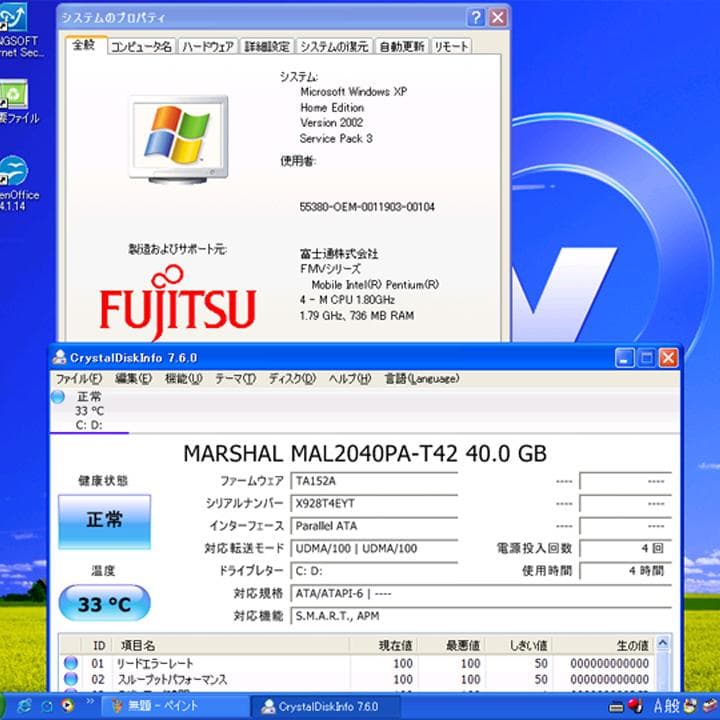Switch to the システムの復元 tab
Viewport: 720px width, 720px height.
pos(334,46)
